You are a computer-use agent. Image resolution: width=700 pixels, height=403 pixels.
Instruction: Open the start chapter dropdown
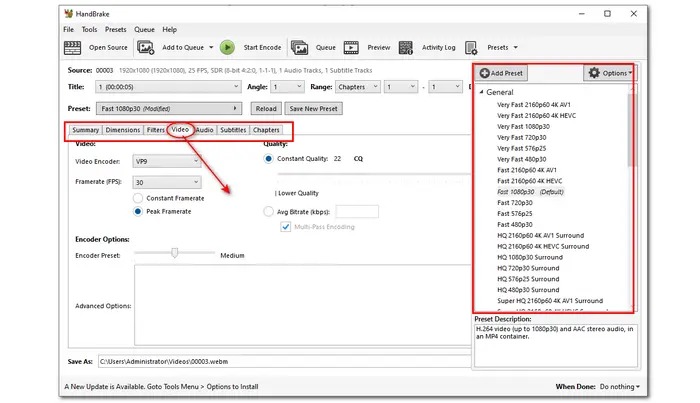pyautogui.click(x=401, y=87)
